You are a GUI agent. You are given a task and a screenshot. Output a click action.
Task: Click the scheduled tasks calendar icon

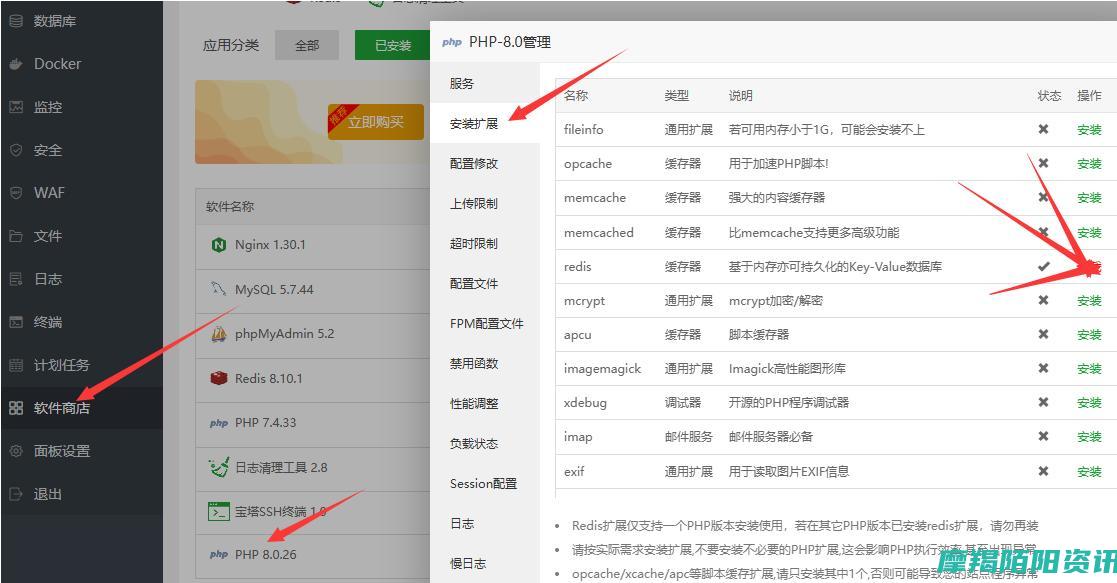(x=16, y=365)
